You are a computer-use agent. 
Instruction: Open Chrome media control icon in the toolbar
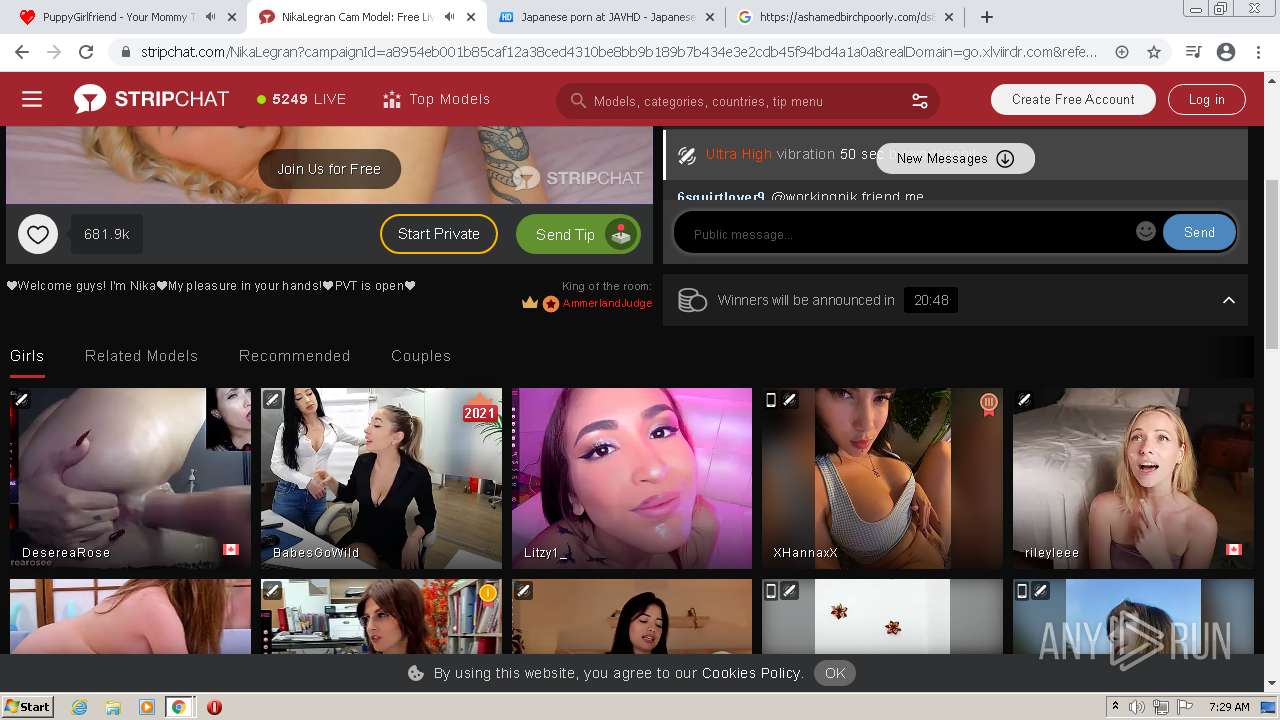1193,52
